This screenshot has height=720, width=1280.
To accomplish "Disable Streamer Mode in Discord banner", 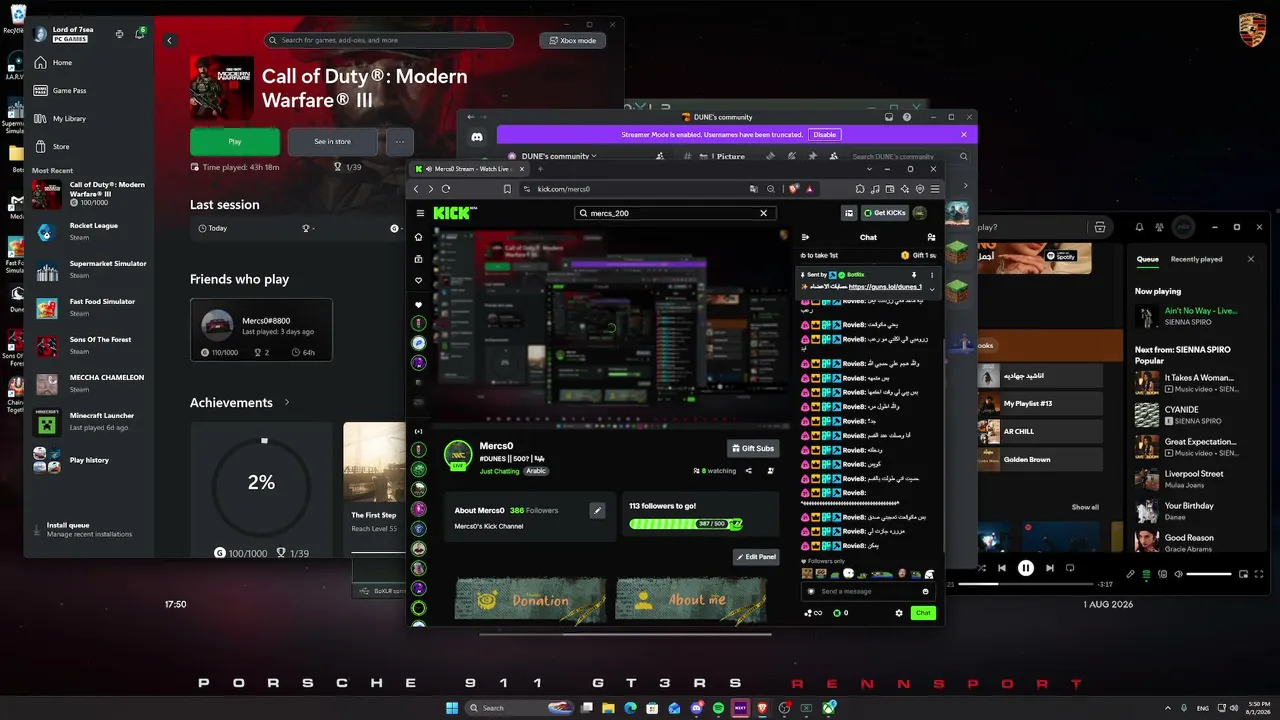I will (824, 134).
